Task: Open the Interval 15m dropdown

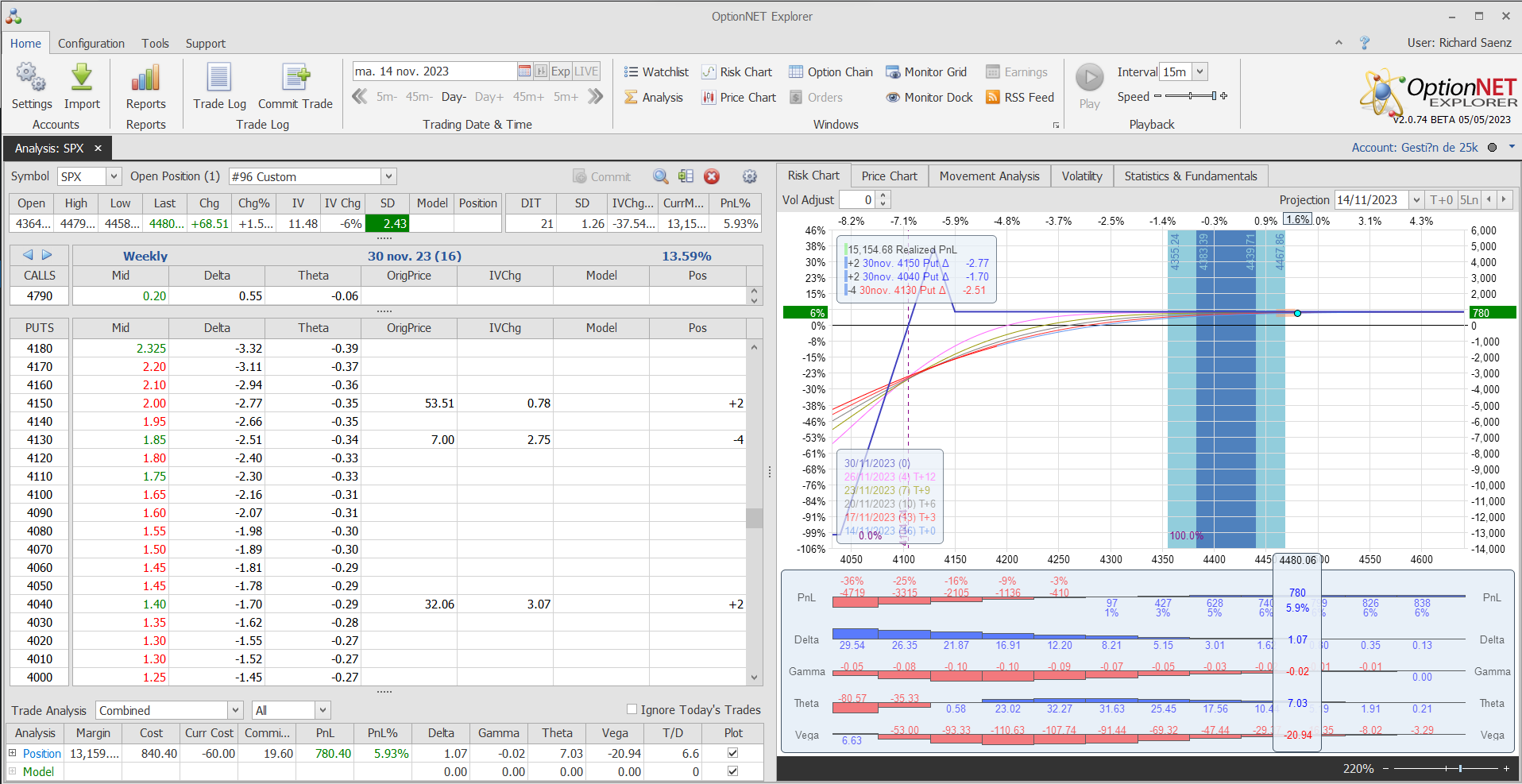Action: (1199, 72)
